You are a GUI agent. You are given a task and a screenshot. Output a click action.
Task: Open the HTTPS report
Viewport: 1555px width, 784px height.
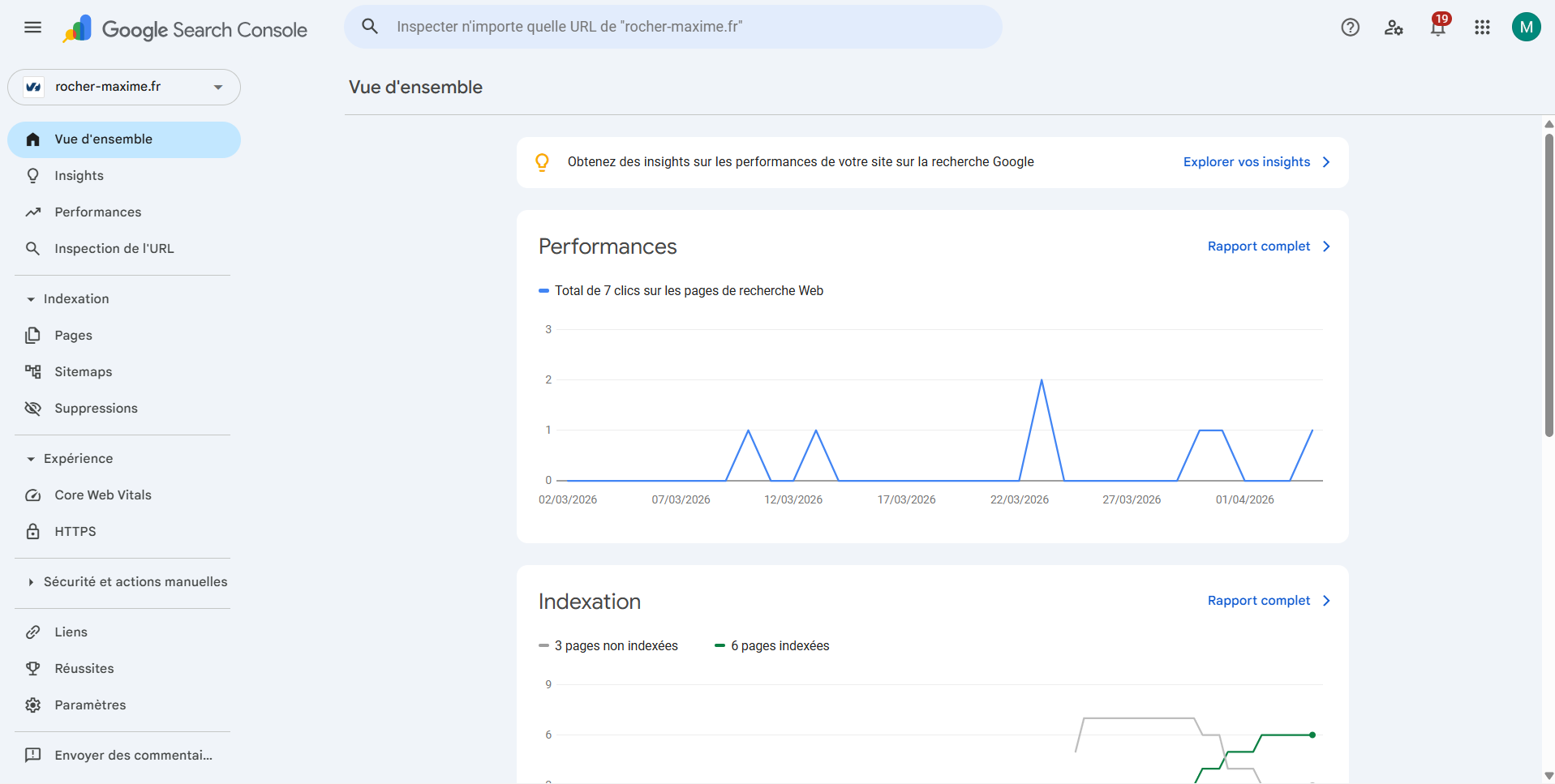[x=75, y=531]
